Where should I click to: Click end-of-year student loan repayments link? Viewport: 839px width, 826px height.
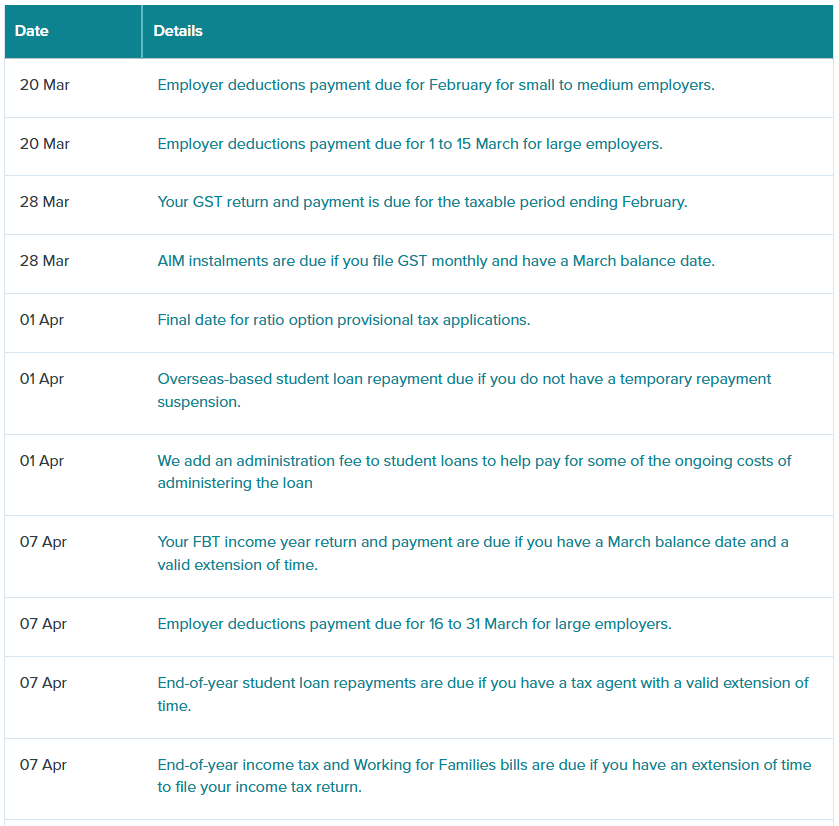[482, 683]
